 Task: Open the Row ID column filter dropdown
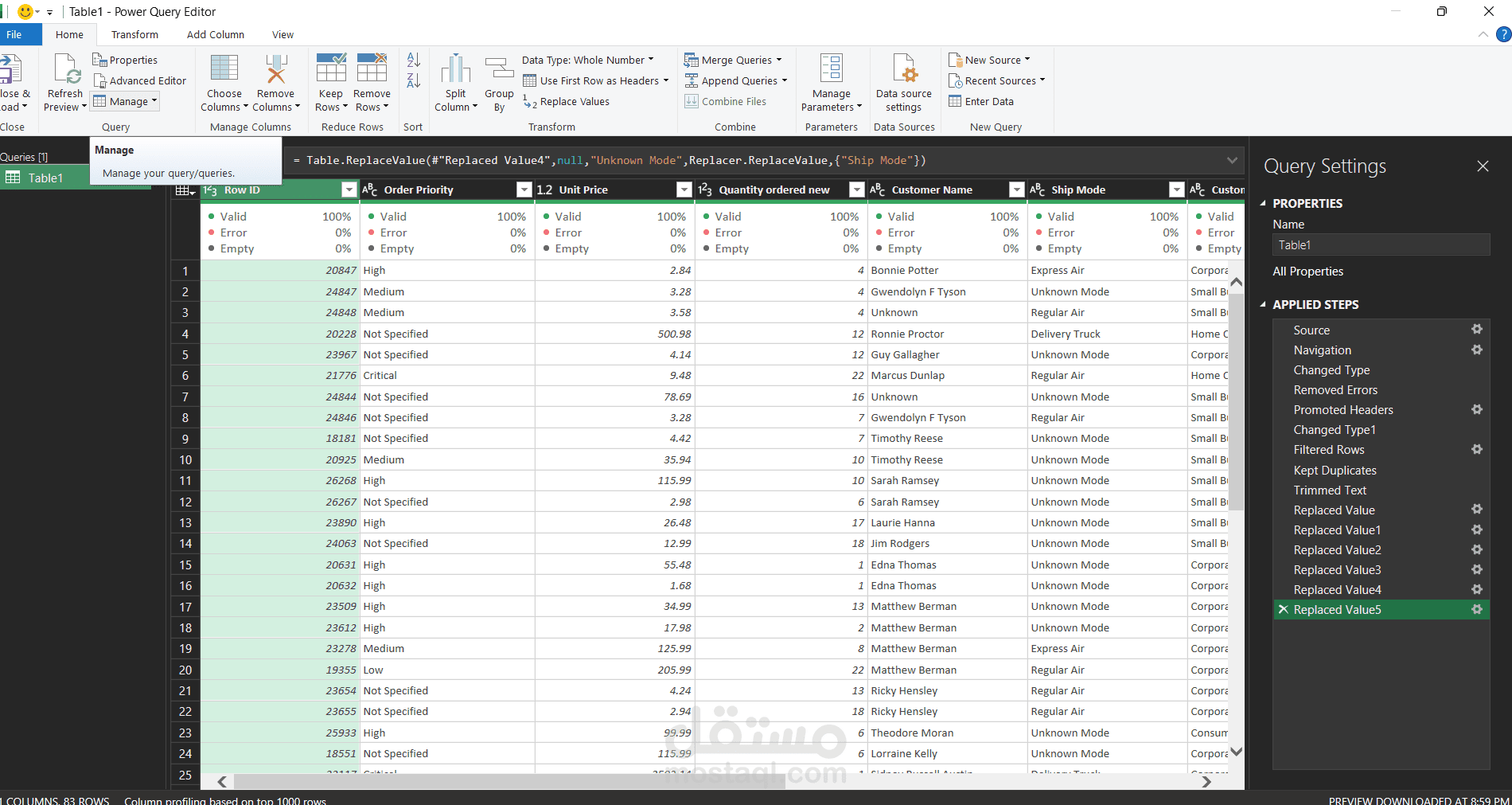pyautogui.click(x=349, y=190)
